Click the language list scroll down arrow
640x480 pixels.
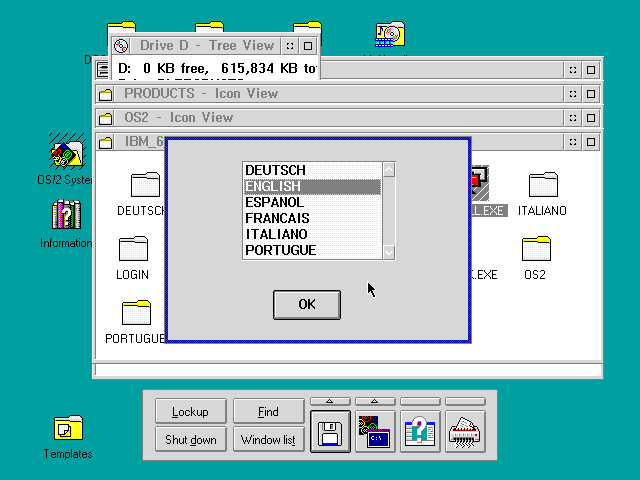coord(389,252)
